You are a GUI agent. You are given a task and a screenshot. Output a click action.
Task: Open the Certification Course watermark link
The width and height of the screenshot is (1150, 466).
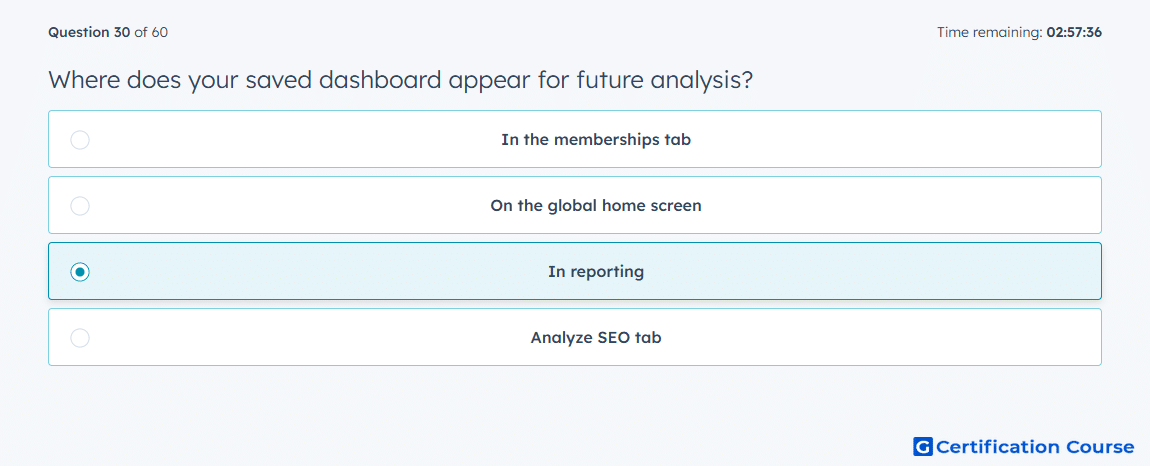(1024, 446)
